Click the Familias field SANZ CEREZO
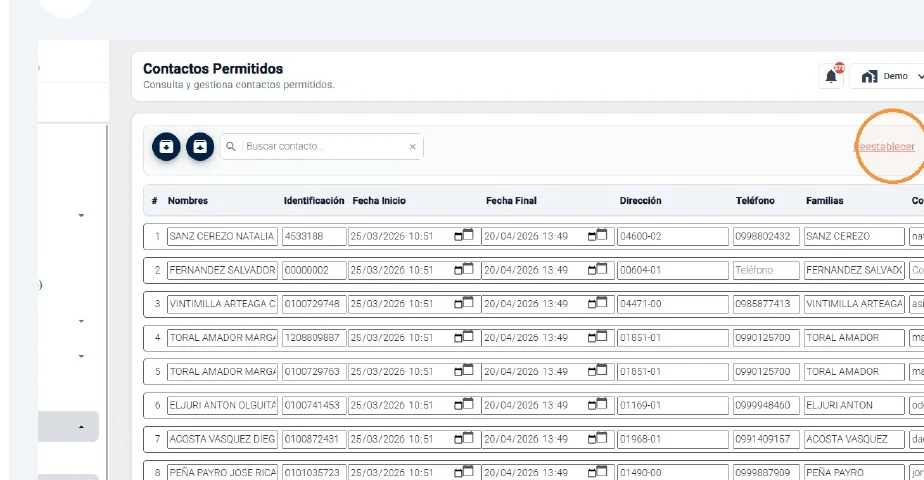The image size is (924, 480). (854, 236)
